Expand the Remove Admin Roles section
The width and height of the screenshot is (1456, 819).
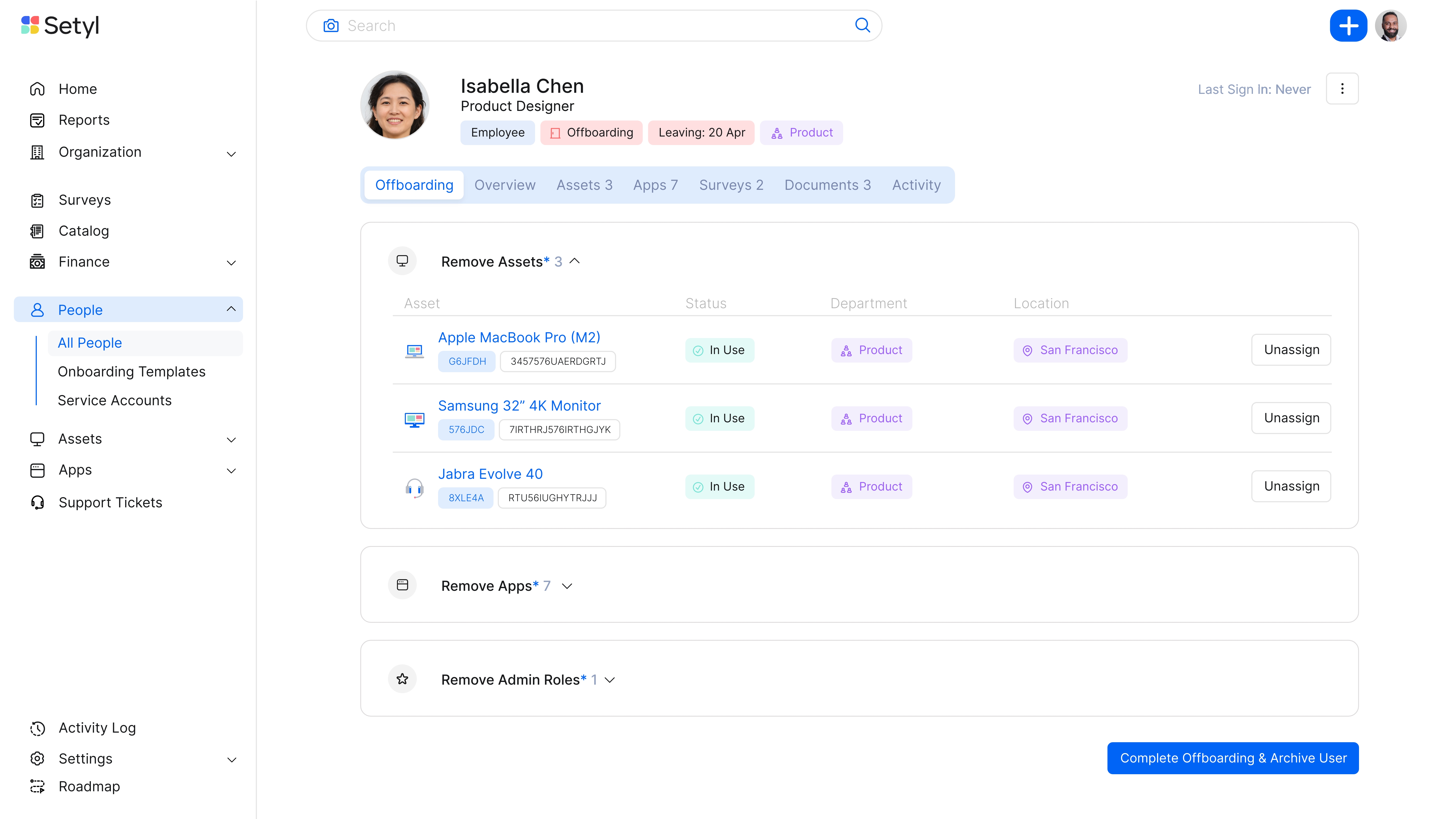(x=609, y=680)
